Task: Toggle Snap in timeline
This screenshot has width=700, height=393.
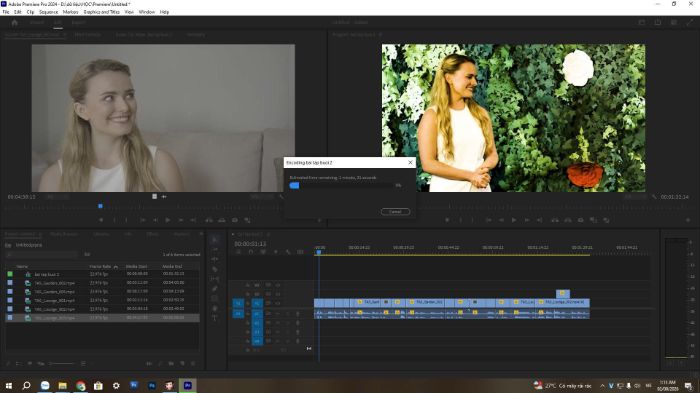Action: (x=250, y=252)
